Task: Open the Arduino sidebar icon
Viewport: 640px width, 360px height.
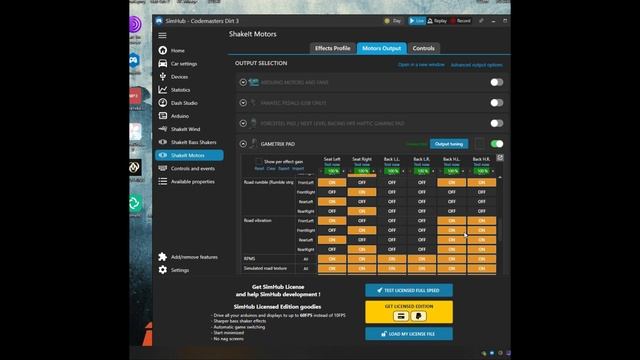Action: coord(162,116)
